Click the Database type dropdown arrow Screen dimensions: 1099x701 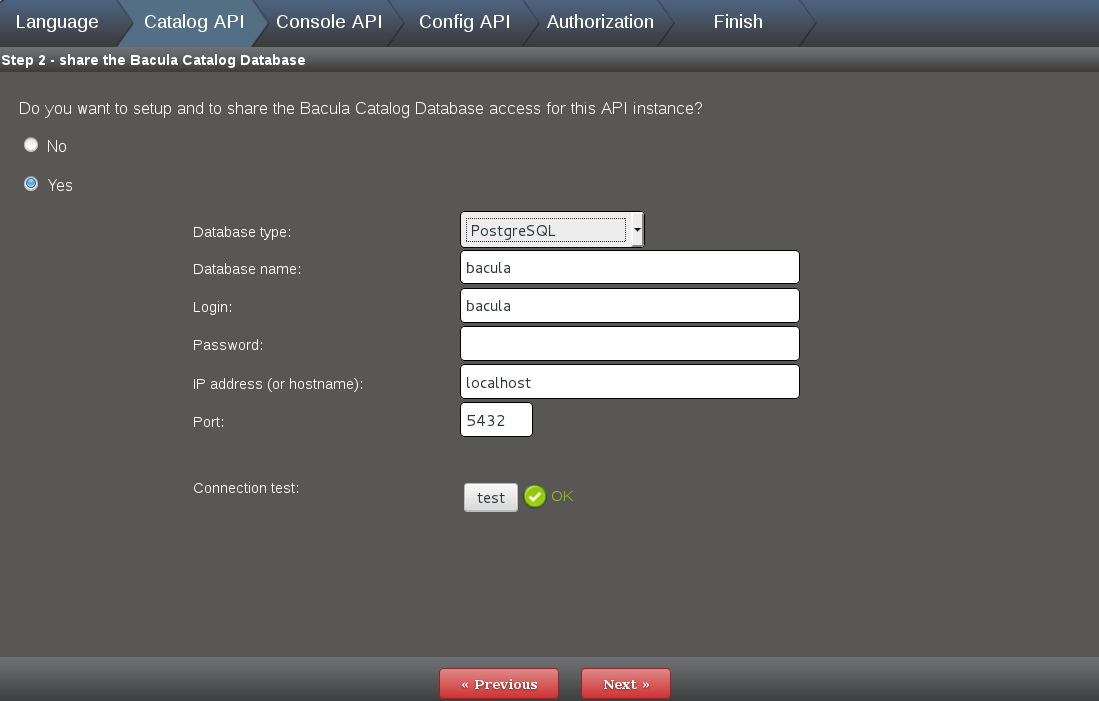tap(637, 230)
